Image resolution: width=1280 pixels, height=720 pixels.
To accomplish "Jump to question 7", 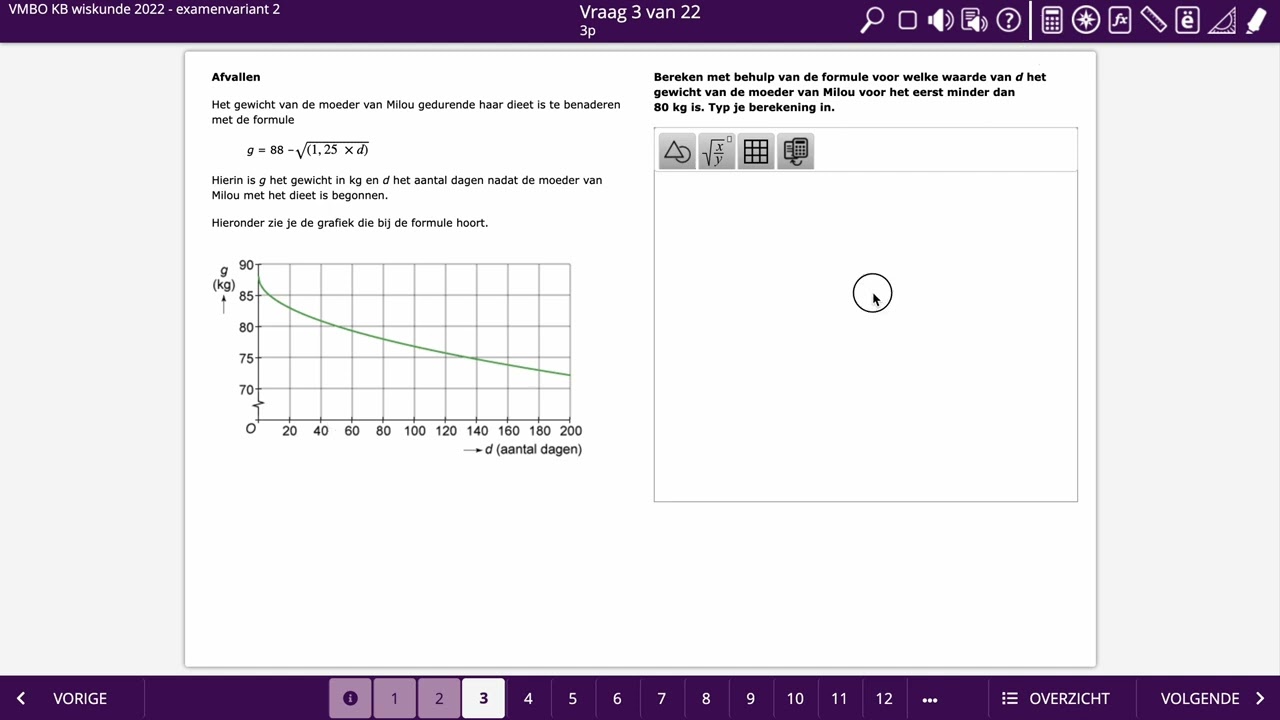I will [x=661, y=698].
